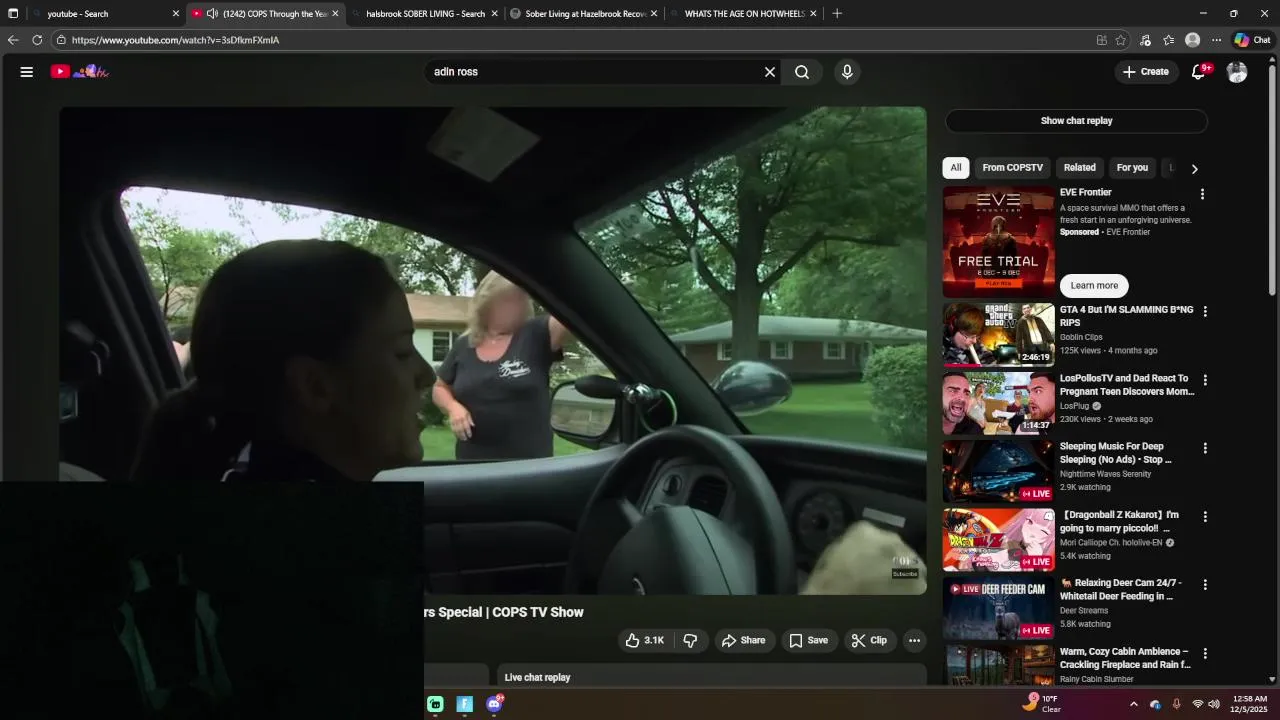Click Learn more on EVE Frontier ad

pos(1094,286)
